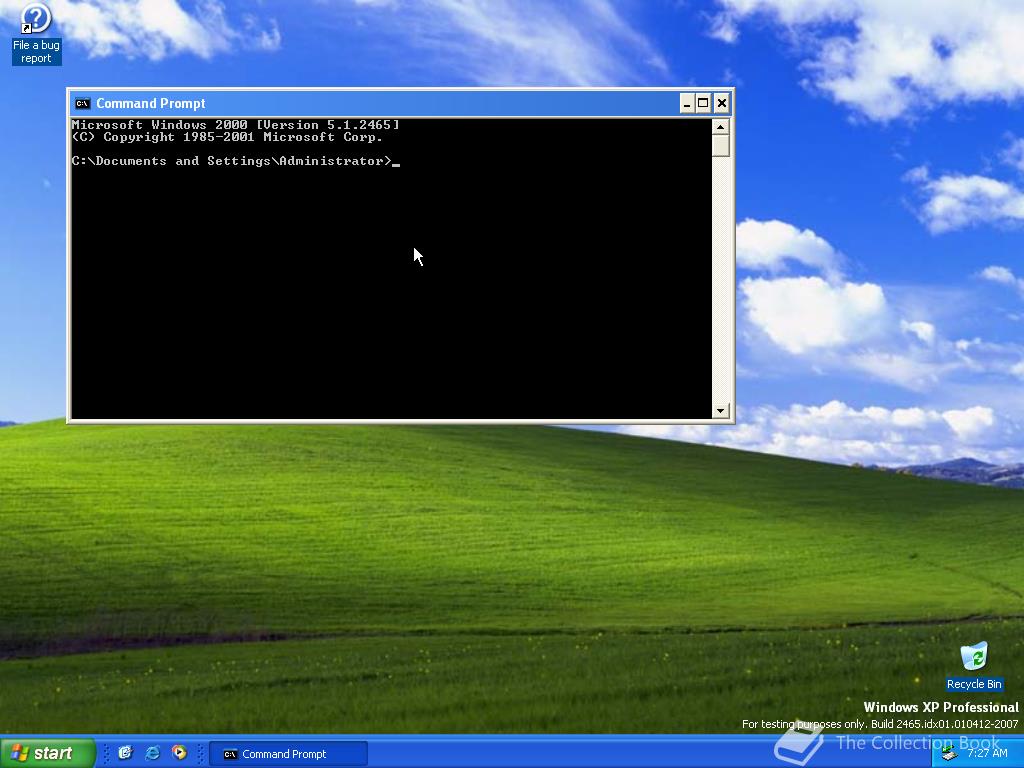Maximize the Command Prompt window
This screenshot has height=768, width=1024.
pyautogui.click(x=703, y=103)
